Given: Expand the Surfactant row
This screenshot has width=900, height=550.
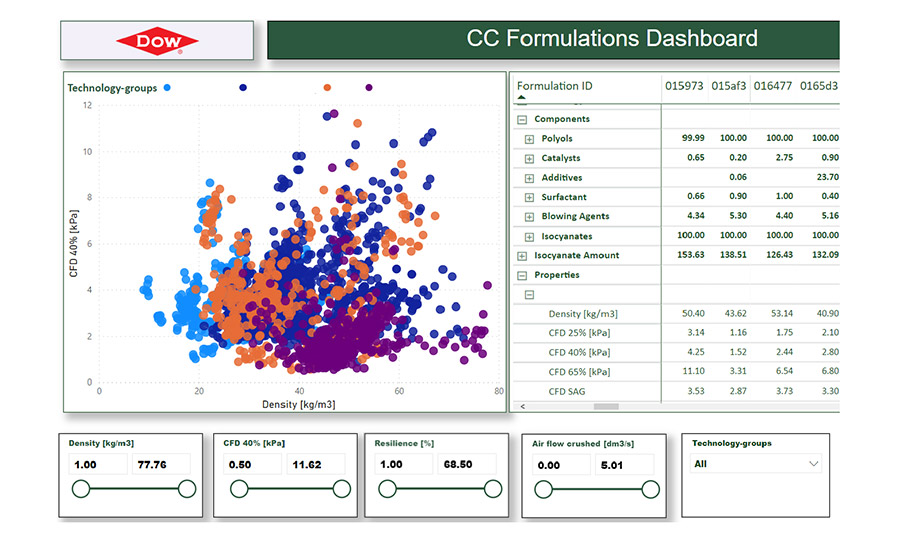Looking at the screenshot, I should pyautogui.click(x=530, y=197).
